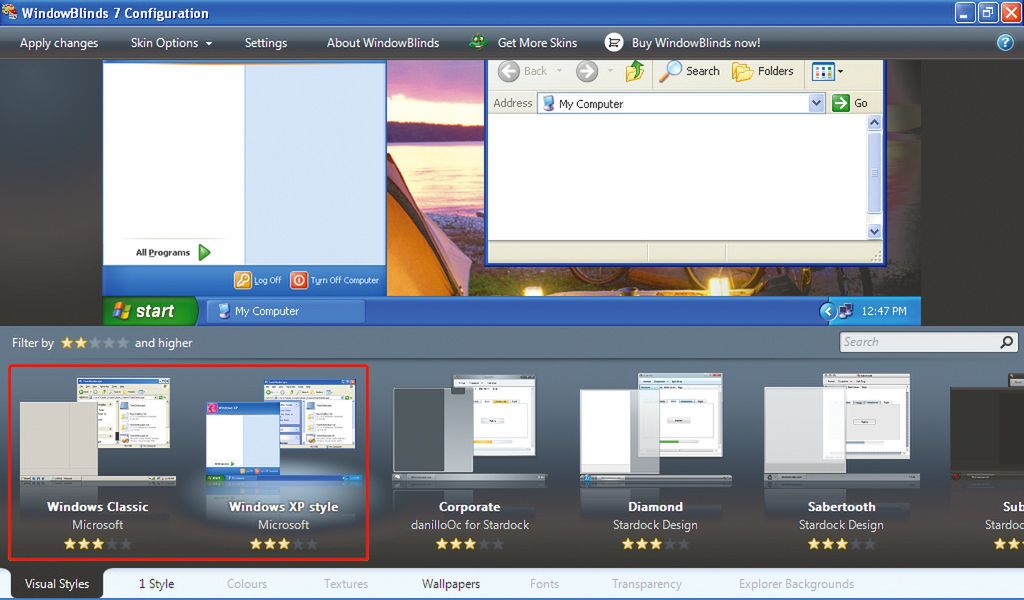Click the Get More Skins frog icon
The image size is (1024, 600).
(478, 42)
